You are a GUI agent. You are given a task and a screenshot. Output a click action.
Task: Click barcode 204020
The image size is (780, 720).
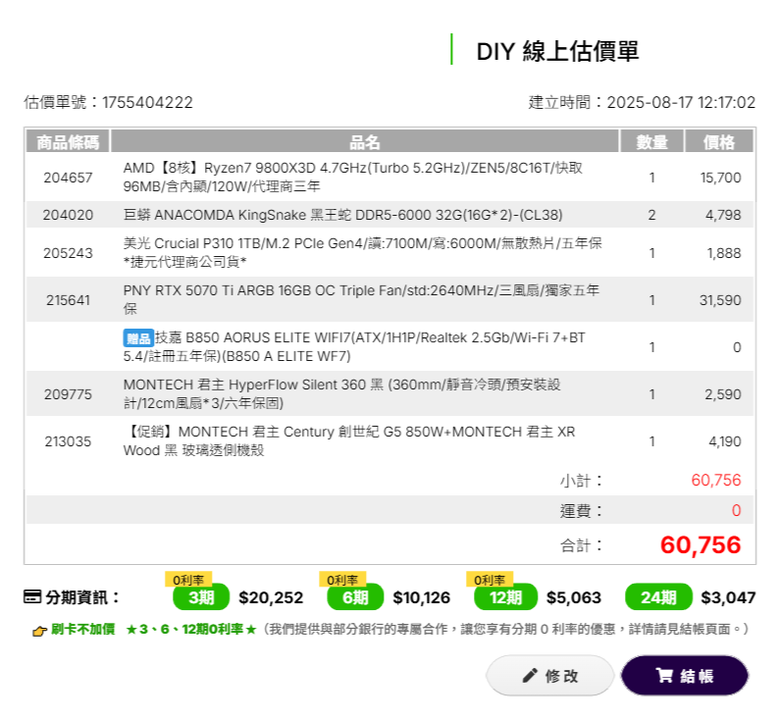tap(68, 215)
